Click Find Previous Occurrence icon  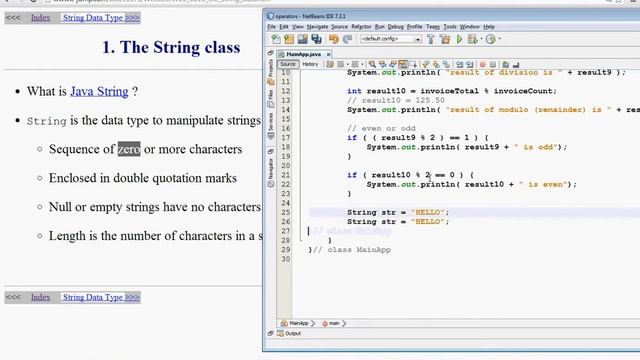tap(383, 64)
